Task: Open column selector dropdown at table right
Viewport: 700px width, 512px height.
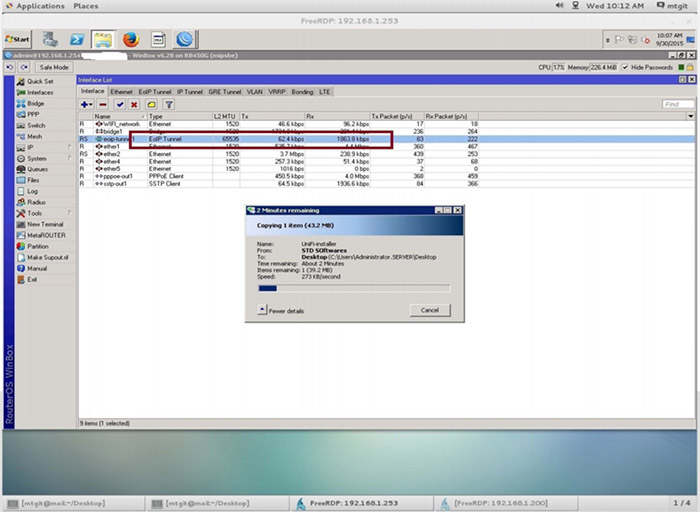Action: [x=691, y=116]
